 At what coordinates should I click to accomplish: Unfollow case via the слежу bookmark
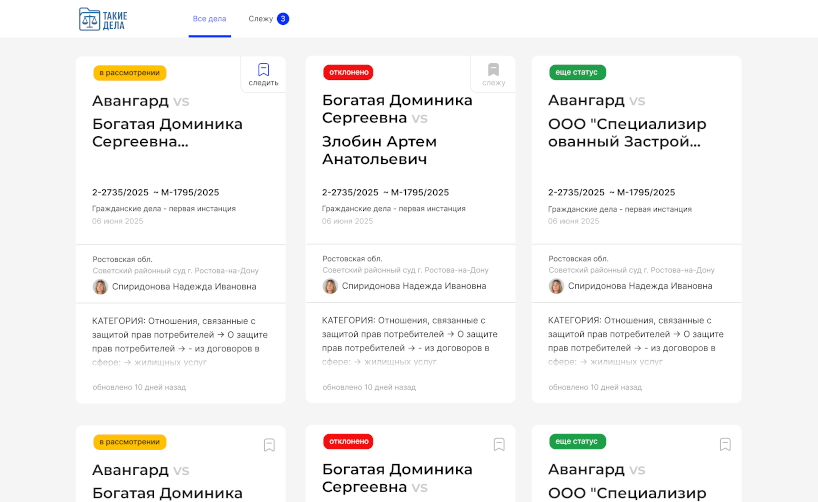[493, 74]
